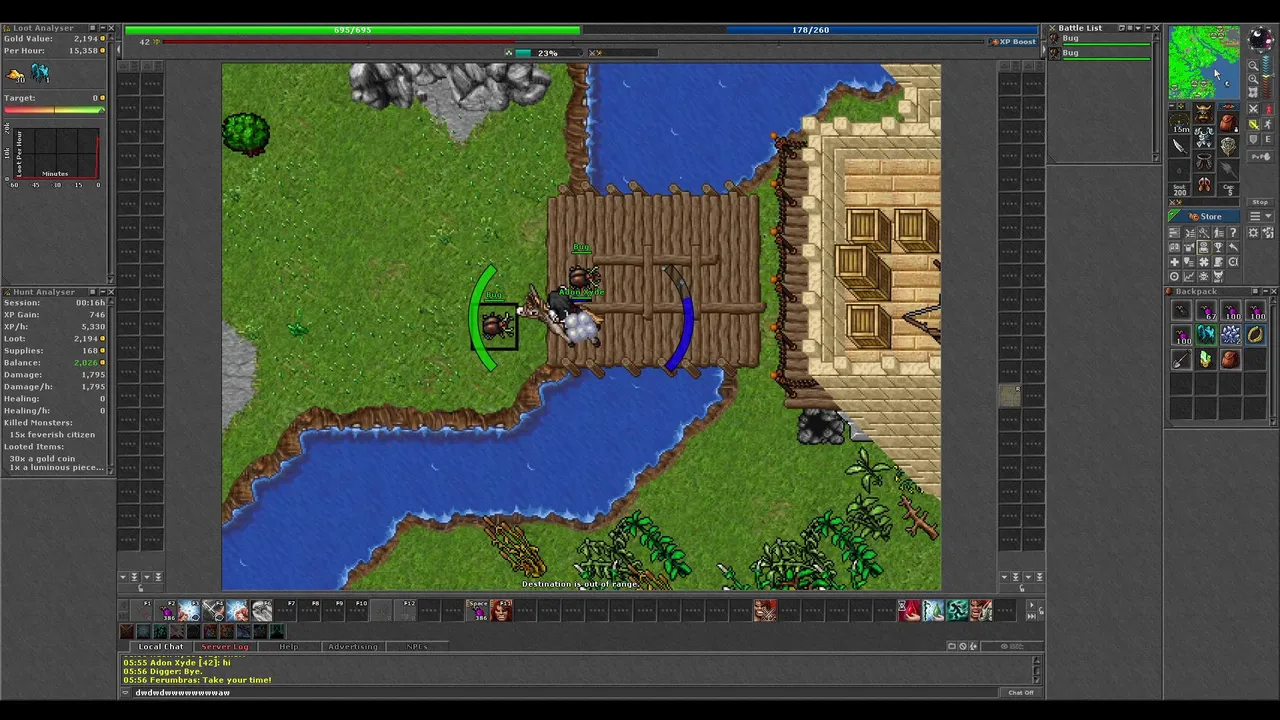The image size is (1280, 720).
Task: Select defensive fight mode icon
Action: [x=1253, y=139]
